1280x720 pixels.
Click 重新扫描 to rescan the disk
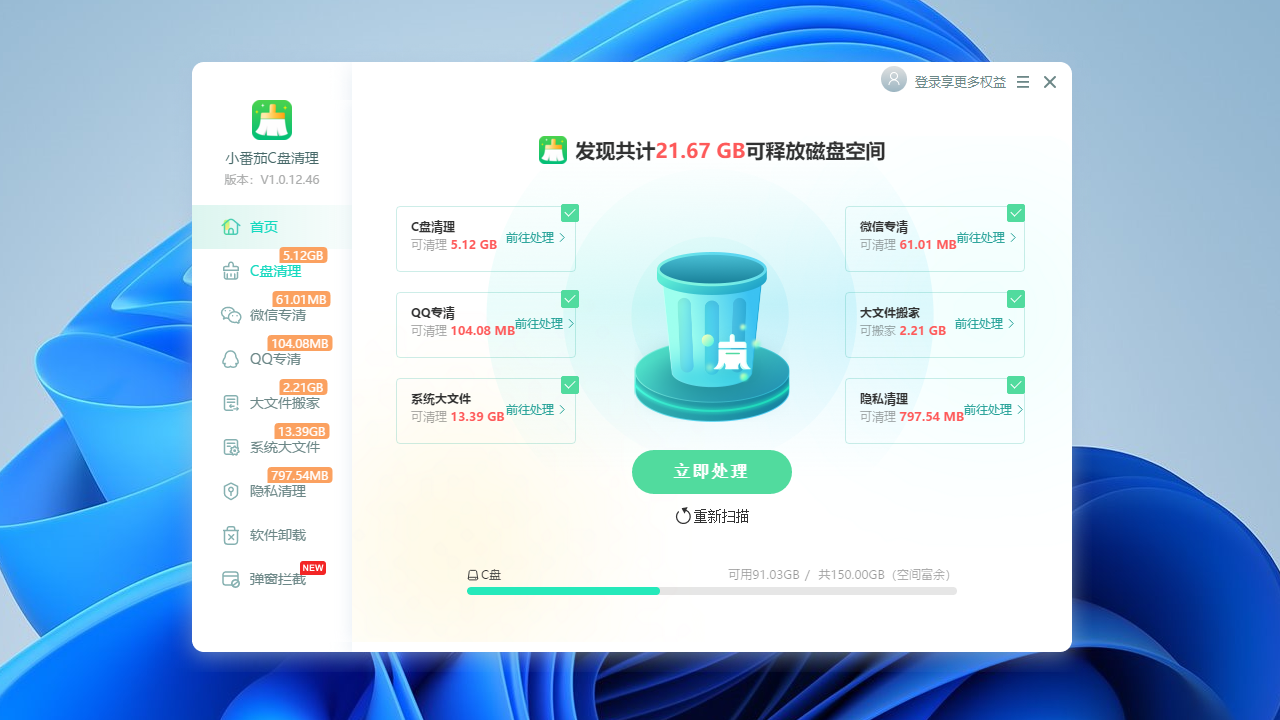coord(711,516)
